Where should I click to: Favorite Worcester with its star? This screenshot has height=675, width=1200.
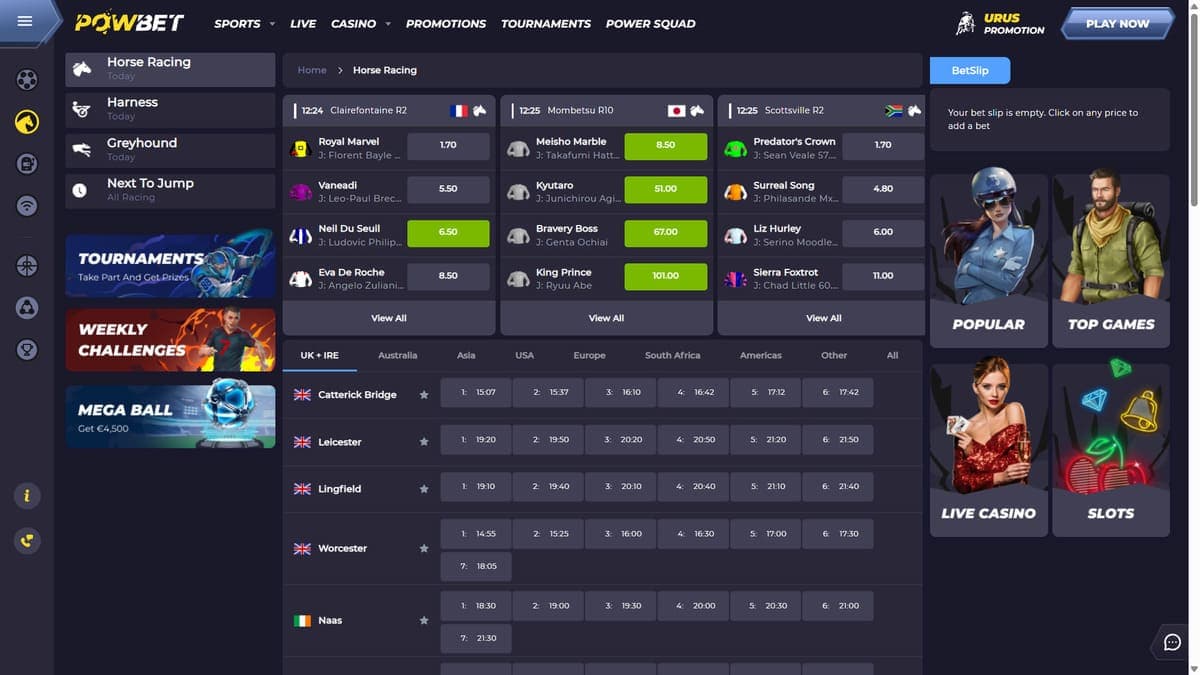pyautogui.click(x=424, y=549)
